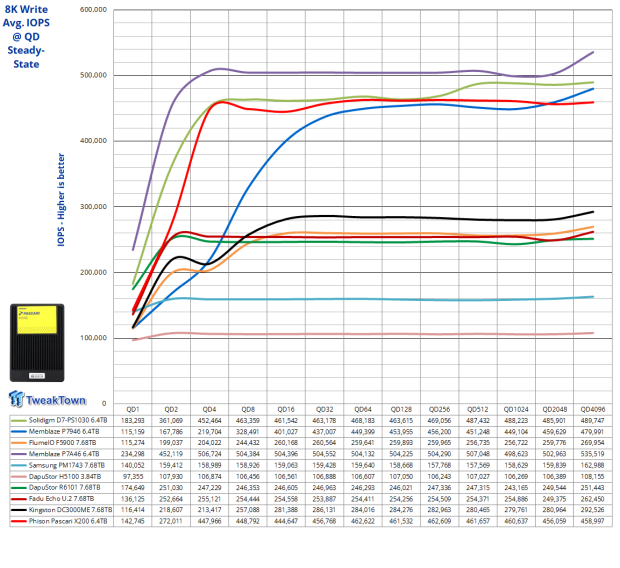Click the orange FlumeIO F5900 legend line marker
Image resolution: width=620 pixels, height=568 pixels.
(19, 443)
